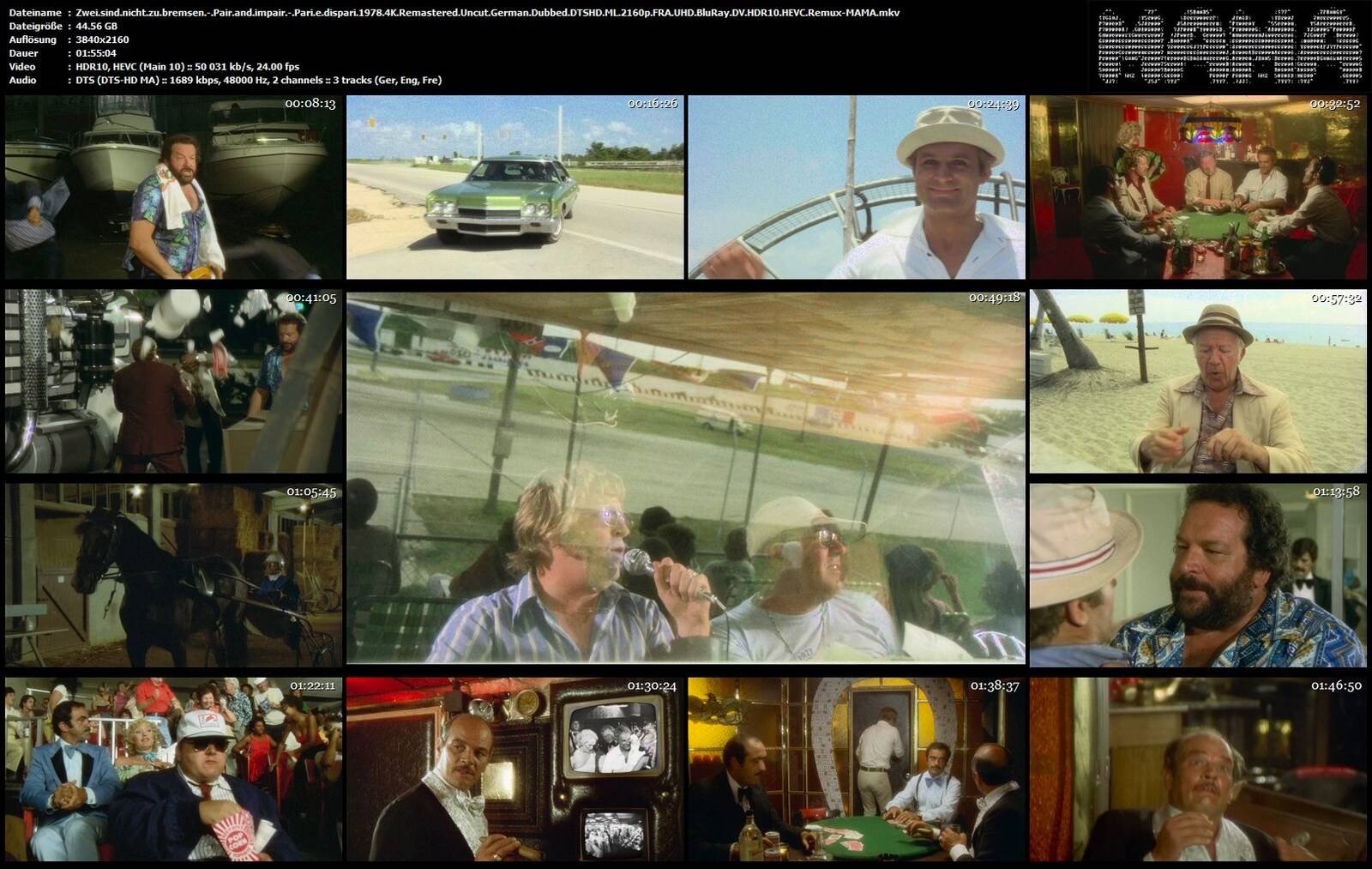Click the 00:49:18 timestamp label
Screen dimensions: 1372x869
[x=995, y=298]
